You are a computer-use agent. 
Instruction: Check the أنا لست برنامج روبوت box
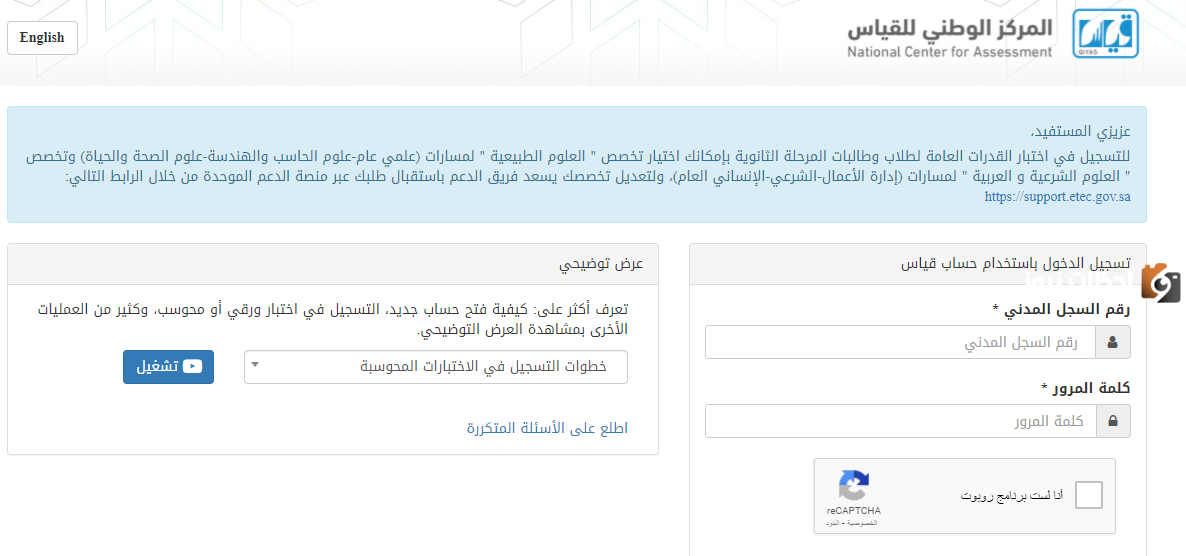pyautogui.click(x=1088, y=495)
